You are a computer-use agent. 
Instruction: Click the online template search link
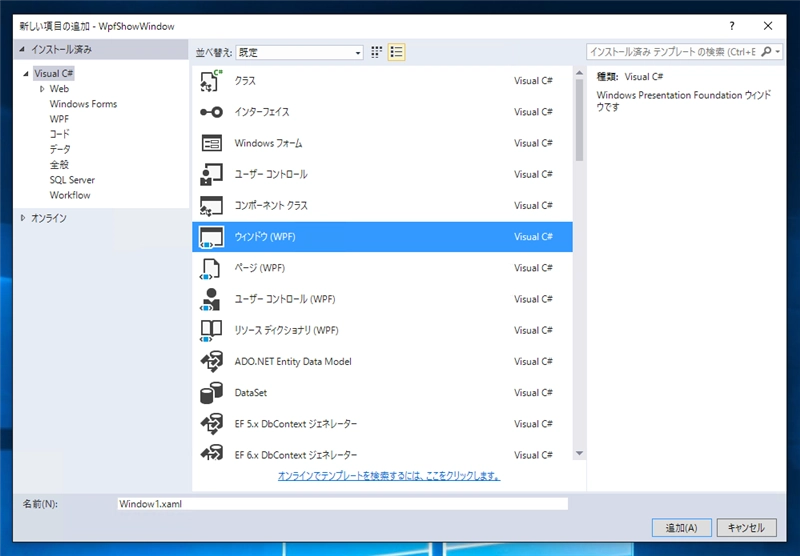(x=389, y=476)
